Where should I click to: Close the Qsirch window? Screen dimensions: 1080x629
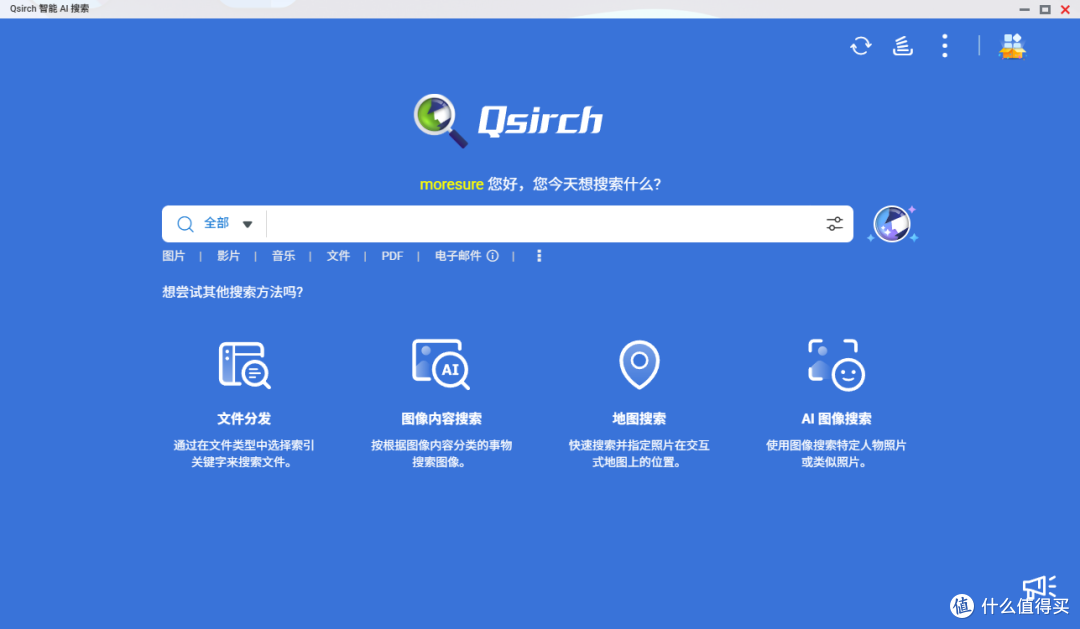coord(1065,9)
